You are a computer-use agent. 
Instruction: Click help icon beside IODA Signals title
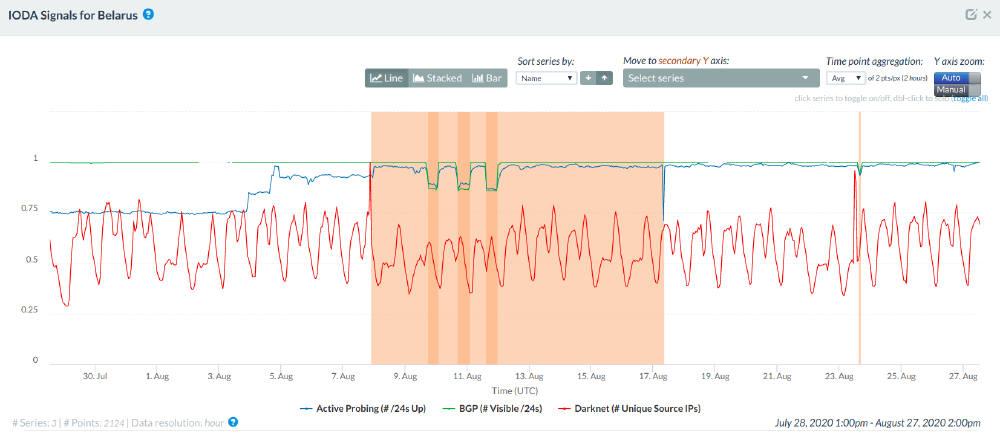click(x=149, y=15)
